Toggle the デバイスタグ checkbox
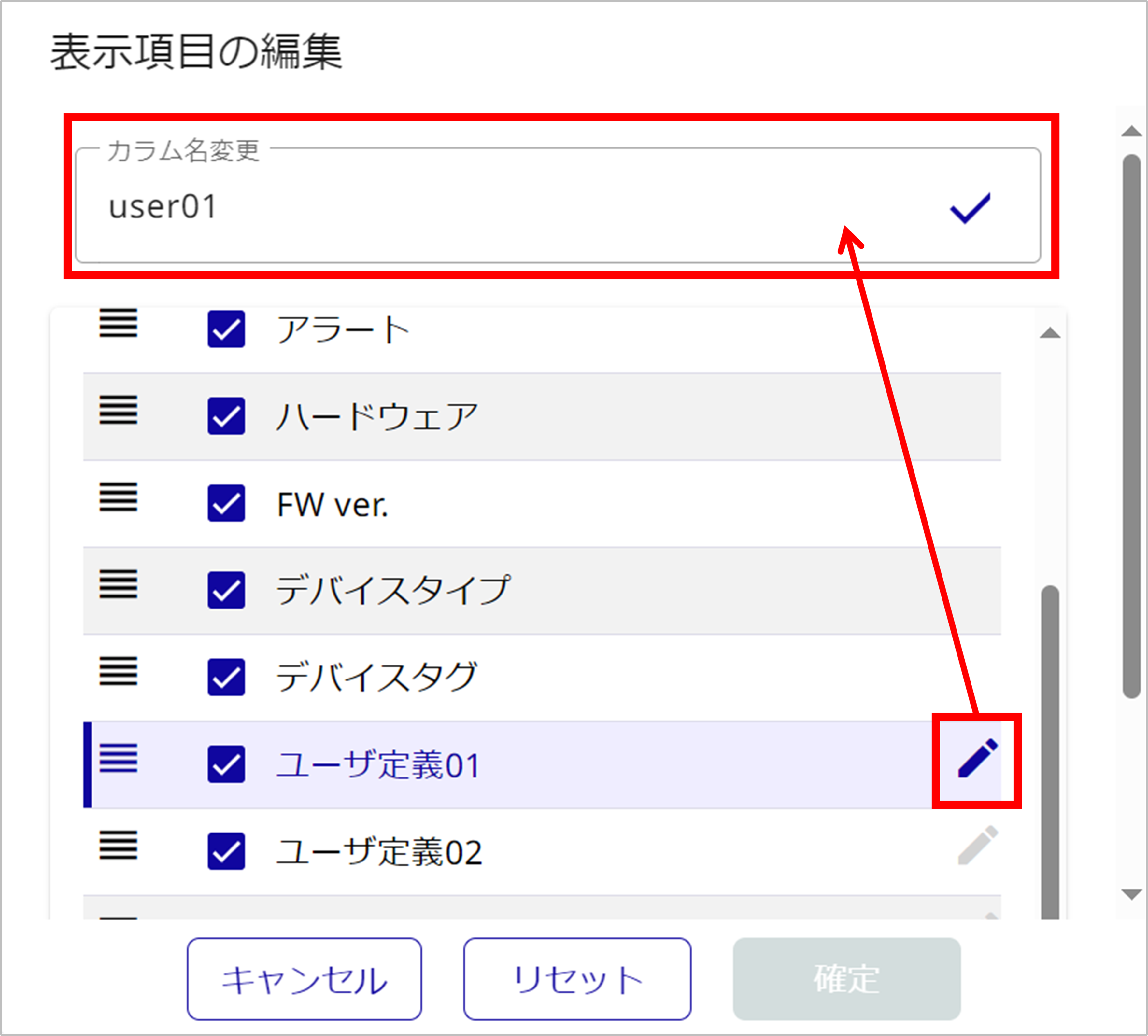 (x=226, y=678)
